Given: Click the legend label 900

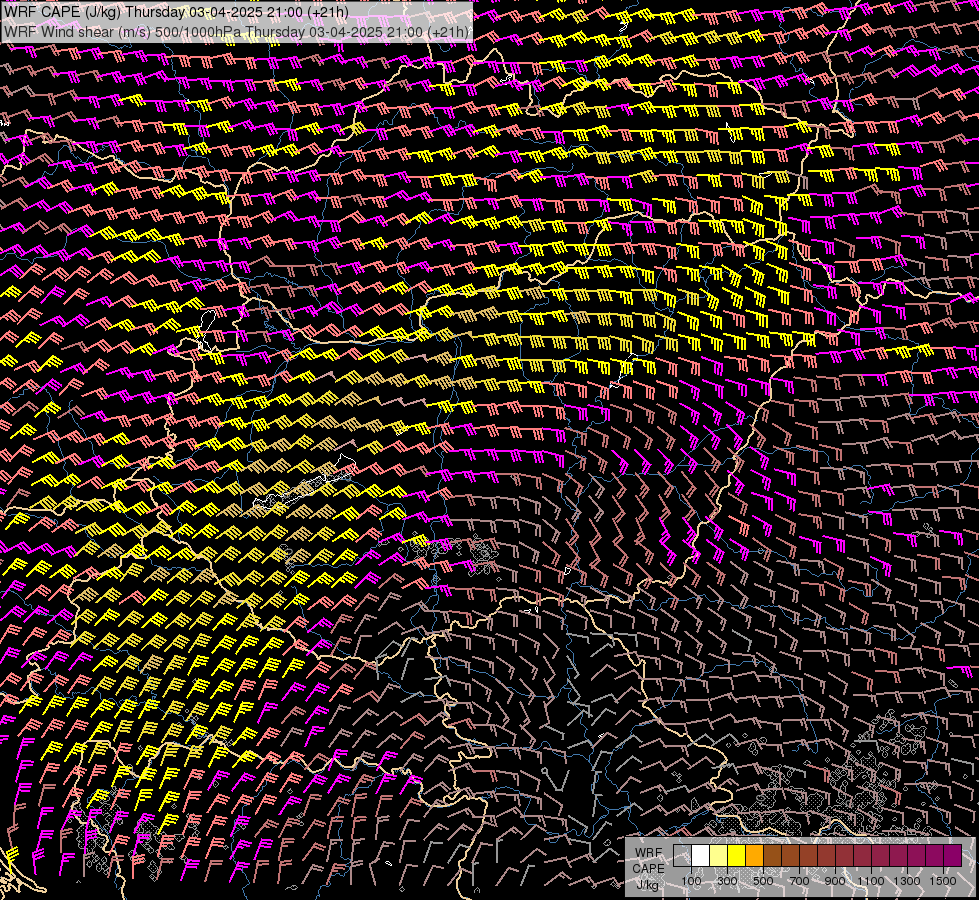Looking at the screenshot, I should [835, 881].
